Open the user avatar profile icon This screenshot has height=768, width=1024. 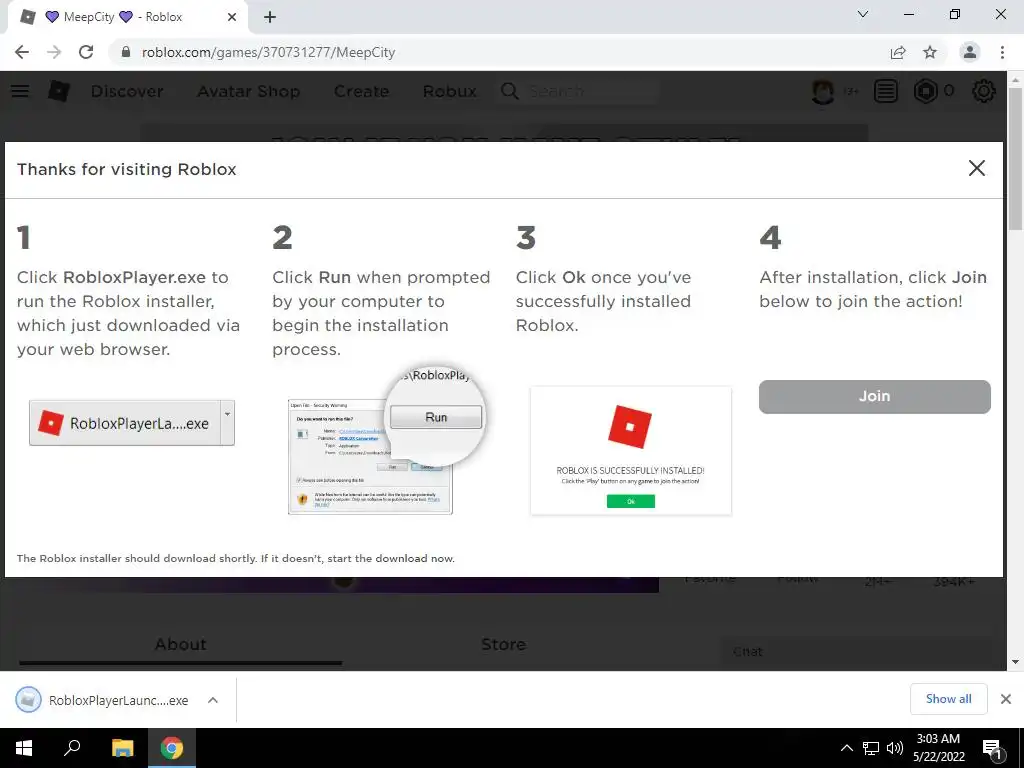[x=823, y=91]
